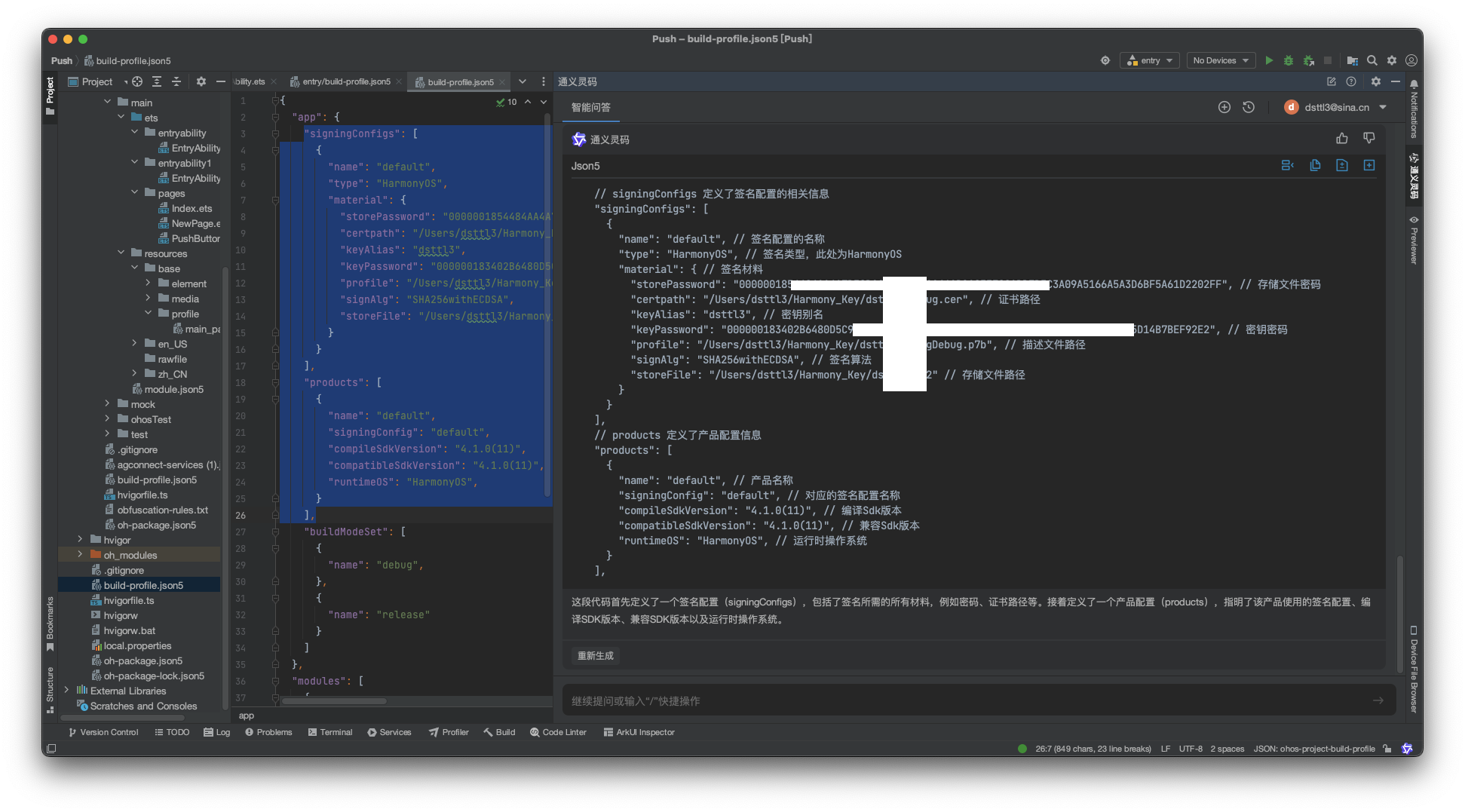The image size is (1465, 812).
Task: Click the 通义灵码 status bar icon
Action: (x=1407, y=749)
